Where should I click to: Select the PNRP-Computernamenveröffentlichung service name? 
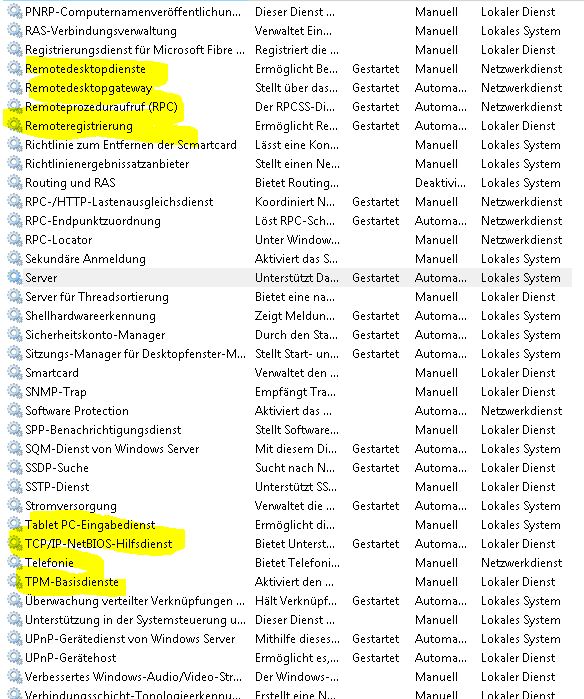coord(133,12)
